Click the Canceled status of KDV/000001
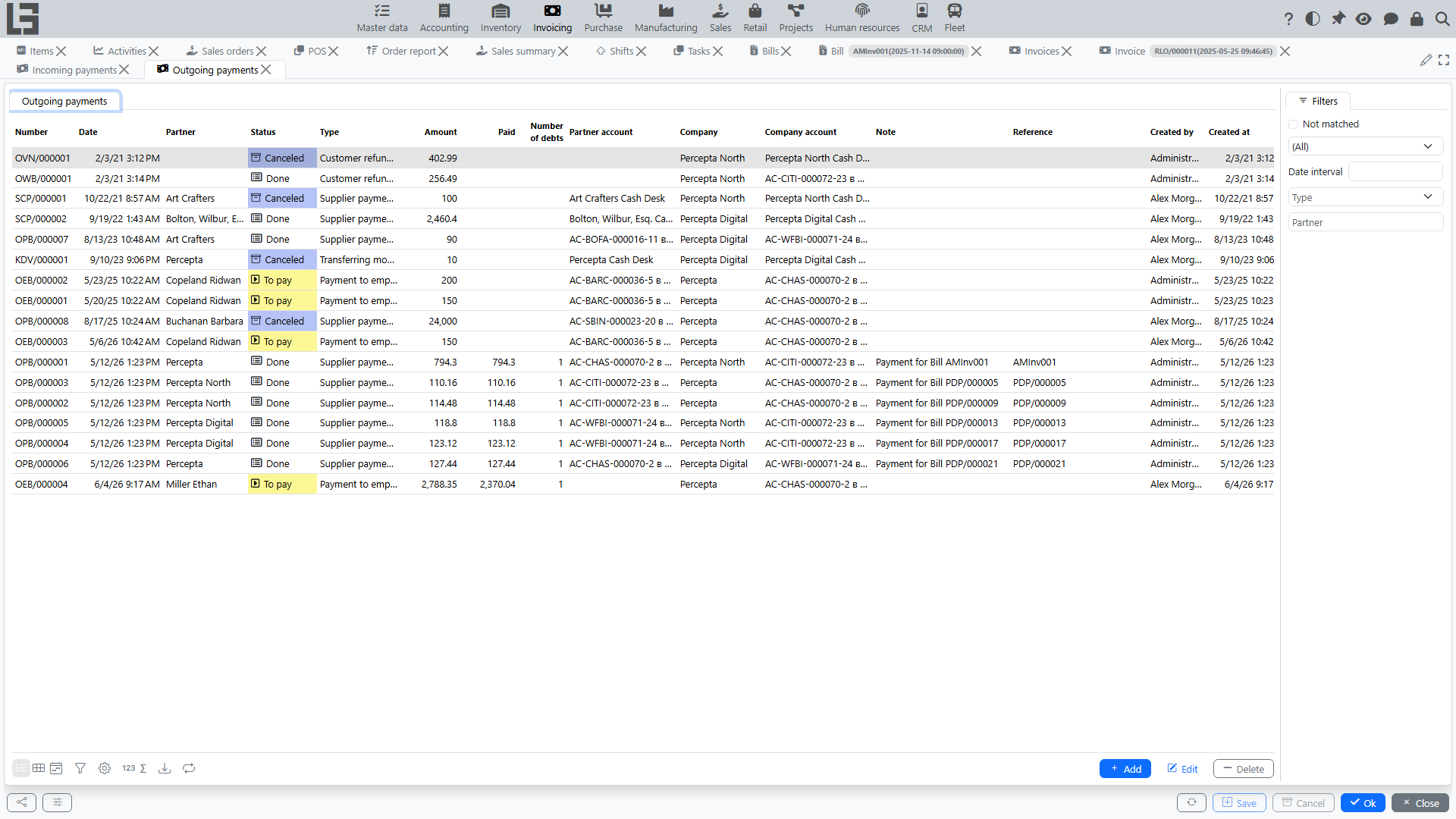The image size is (1456, 819). click(282, 259)
